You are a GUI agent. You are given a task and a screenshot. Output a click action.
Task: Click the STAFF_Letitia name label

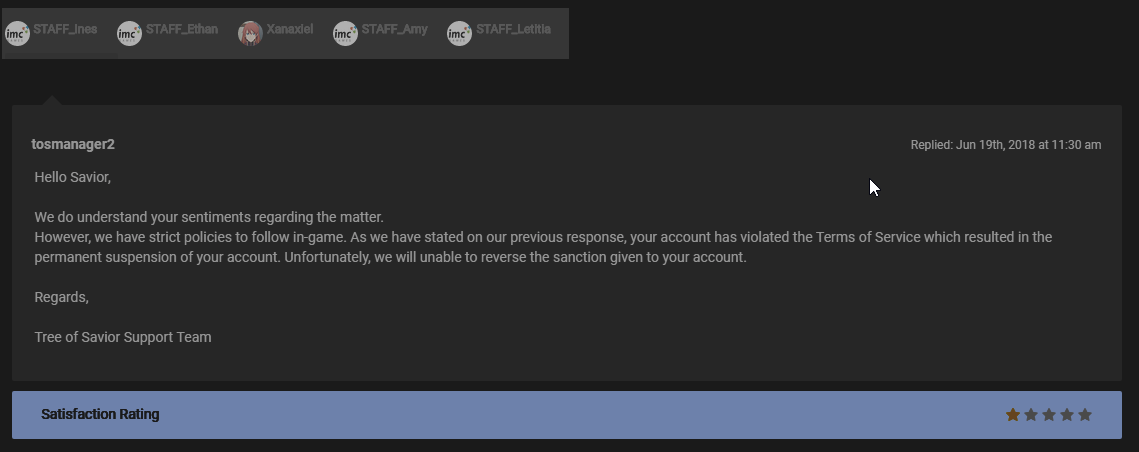(513, 29)
